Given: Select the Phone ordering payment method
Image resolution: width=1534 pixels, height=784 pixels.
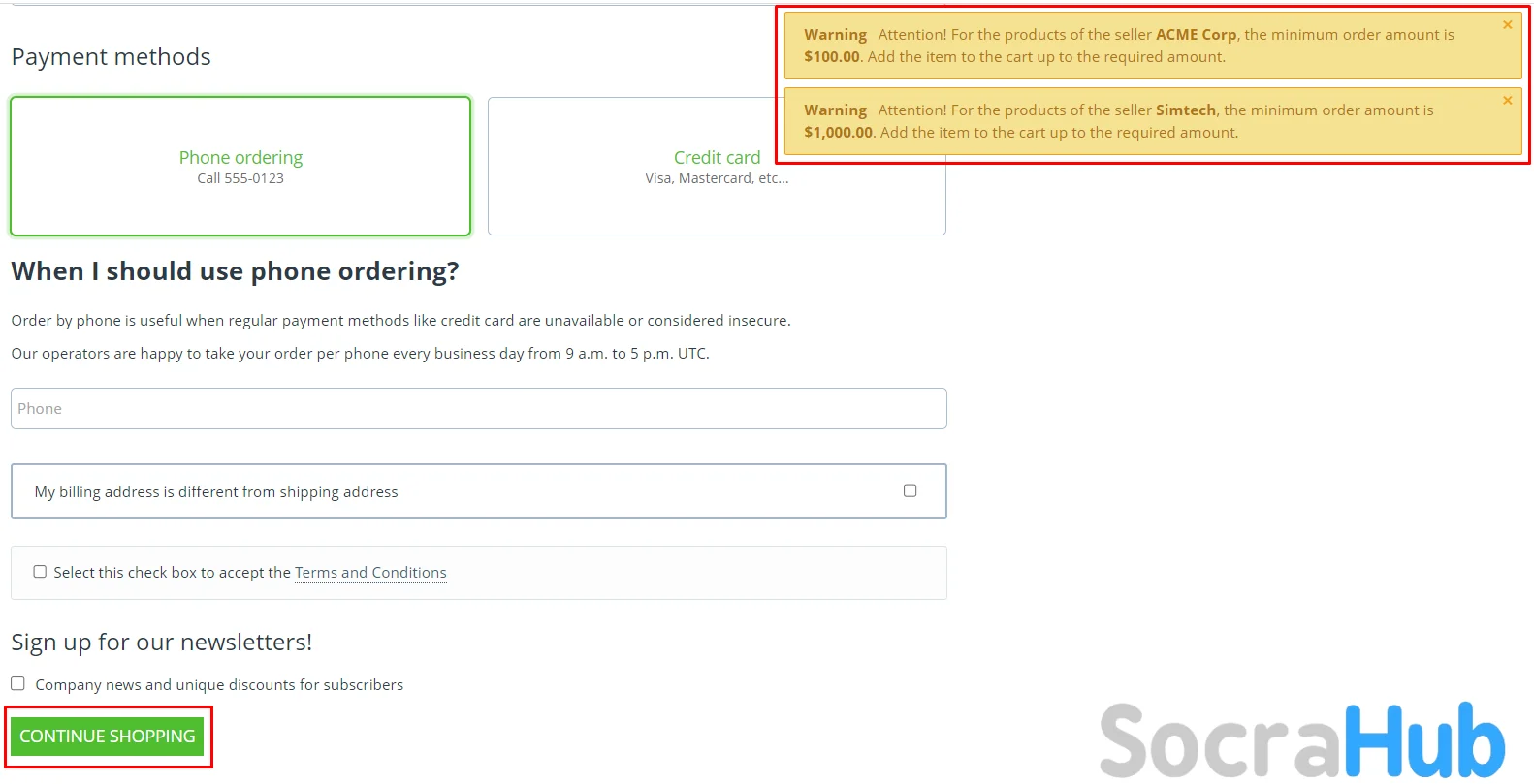Looking at the screenshot, I should tap(240, 166).
